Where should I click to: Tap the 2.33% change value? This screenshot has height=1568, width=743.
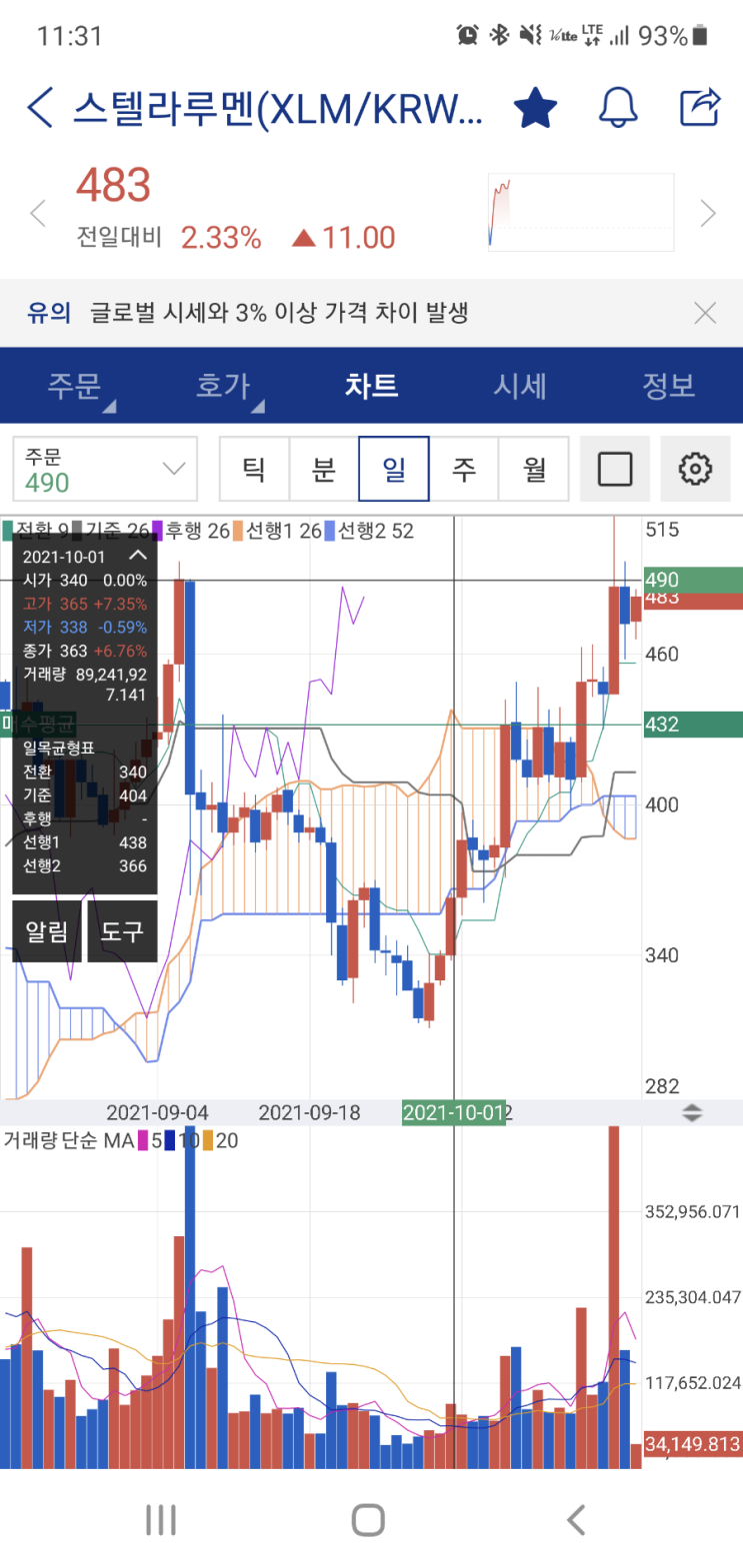tap(221, 238)
